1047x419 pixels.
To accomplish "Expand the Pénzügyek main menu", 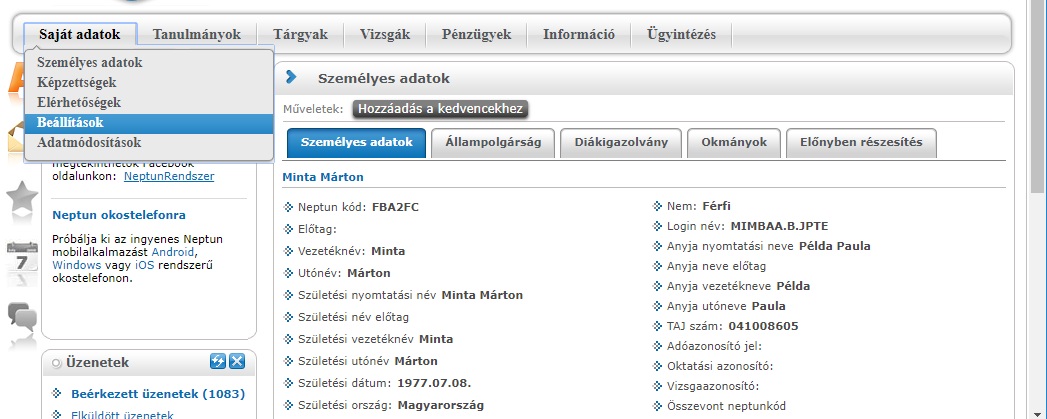I will 476,35.
